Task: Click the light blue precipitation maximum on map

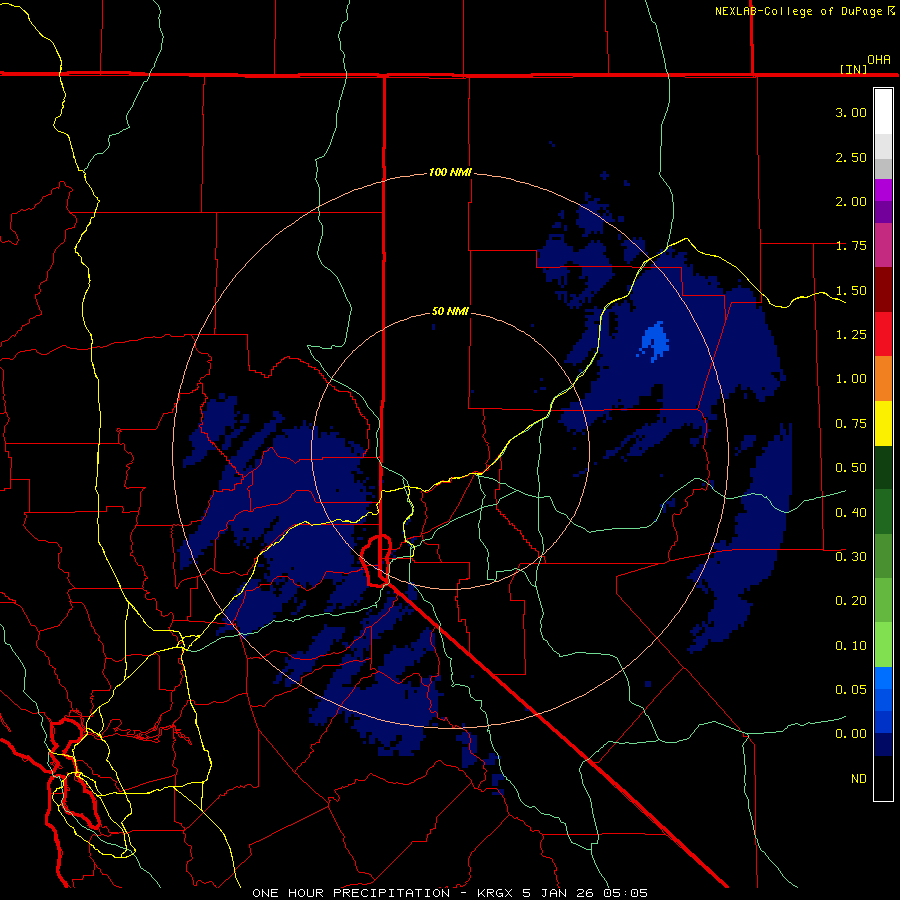Action: click(654, 341)
